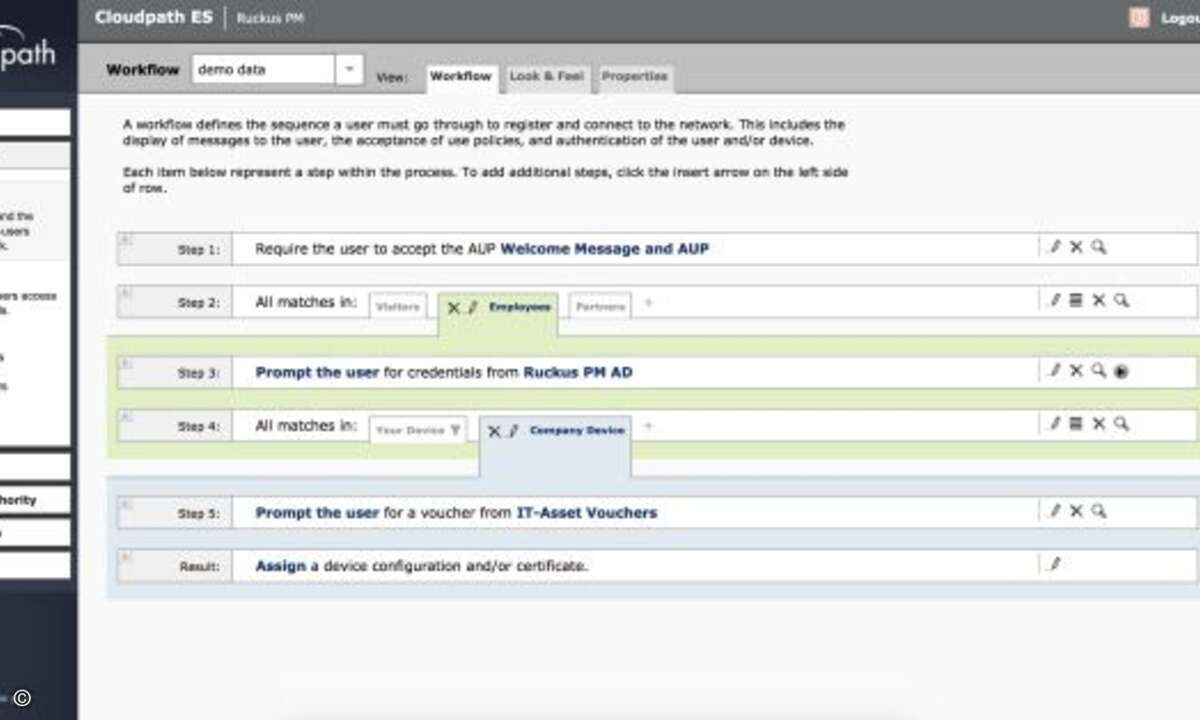This screenshot has width=1200, height=720.
Task: Click the logout icon in top bar
Action: (x=1139, y=17)
